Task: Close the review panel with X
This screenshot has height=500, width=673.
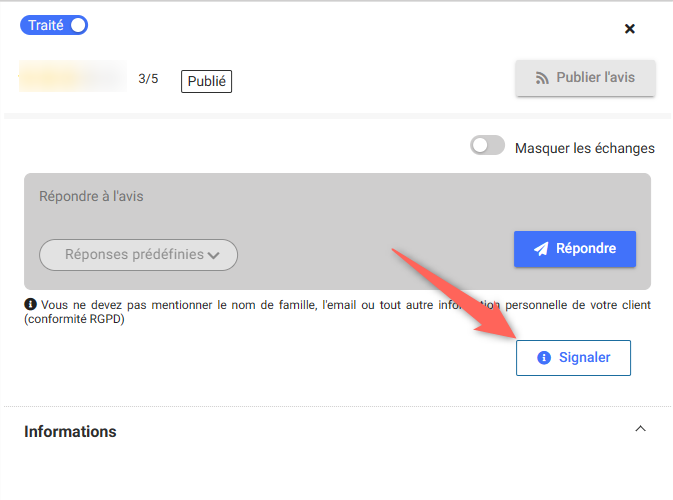Action: [x=630, y=29]
